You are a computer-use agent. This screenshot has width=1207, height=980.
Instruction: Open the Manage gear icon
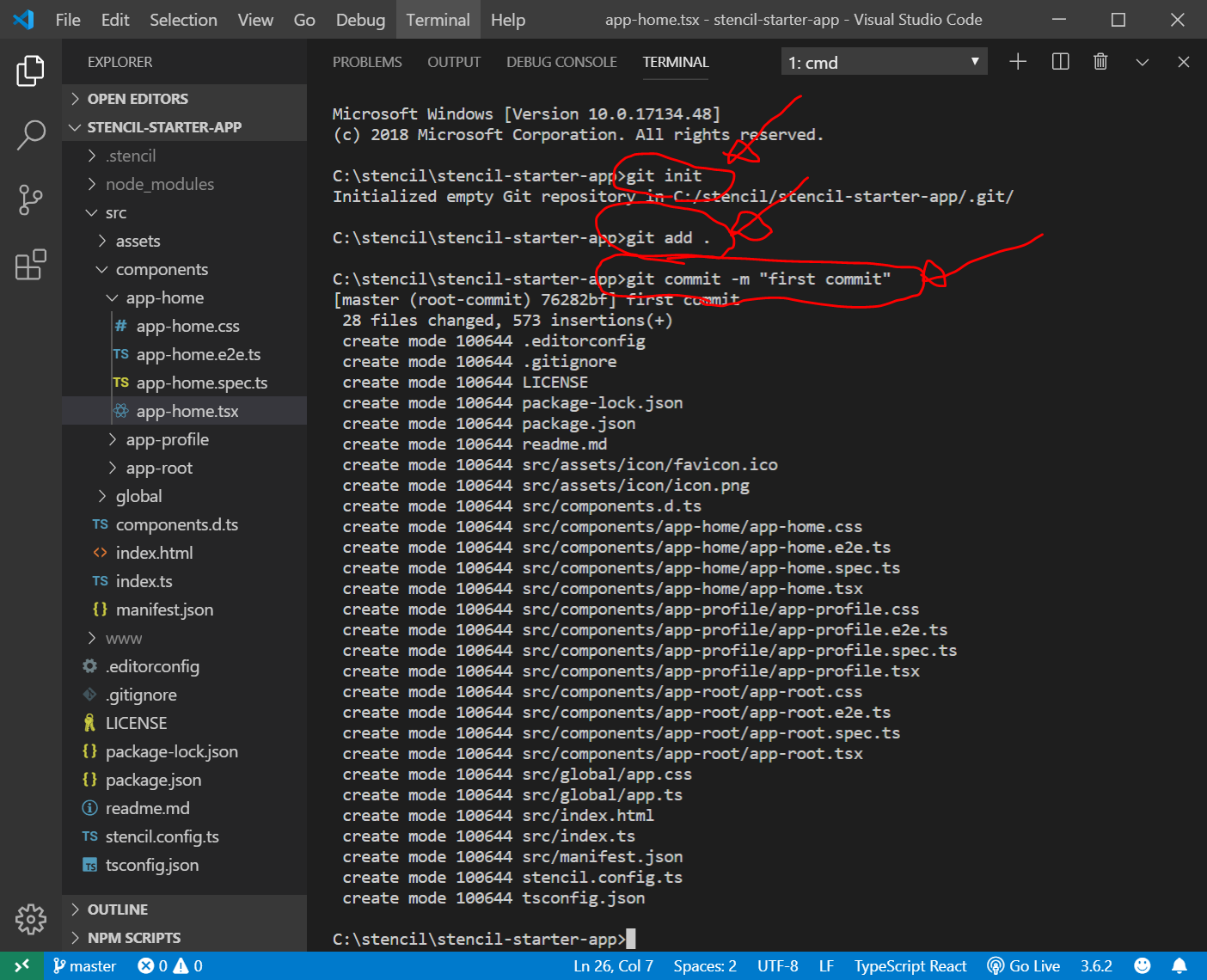[30, 919]
